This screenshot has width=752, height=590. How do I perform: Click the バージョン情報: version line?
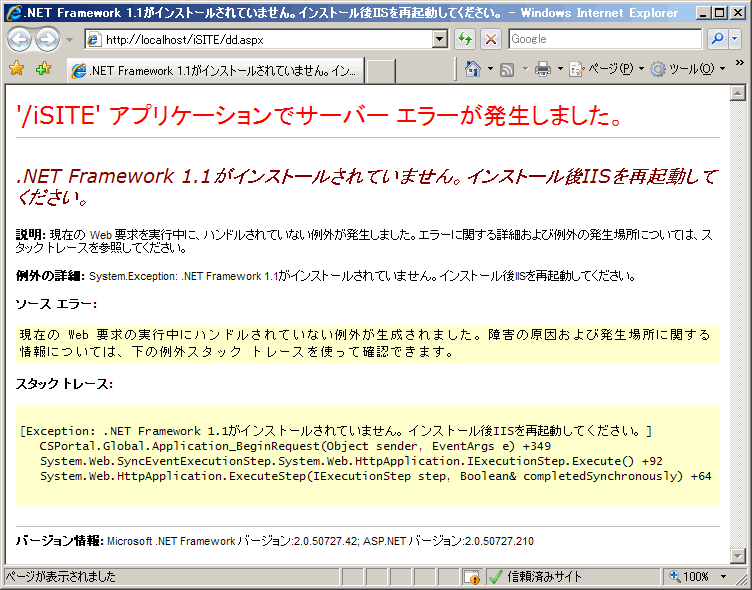pos(275,541)
